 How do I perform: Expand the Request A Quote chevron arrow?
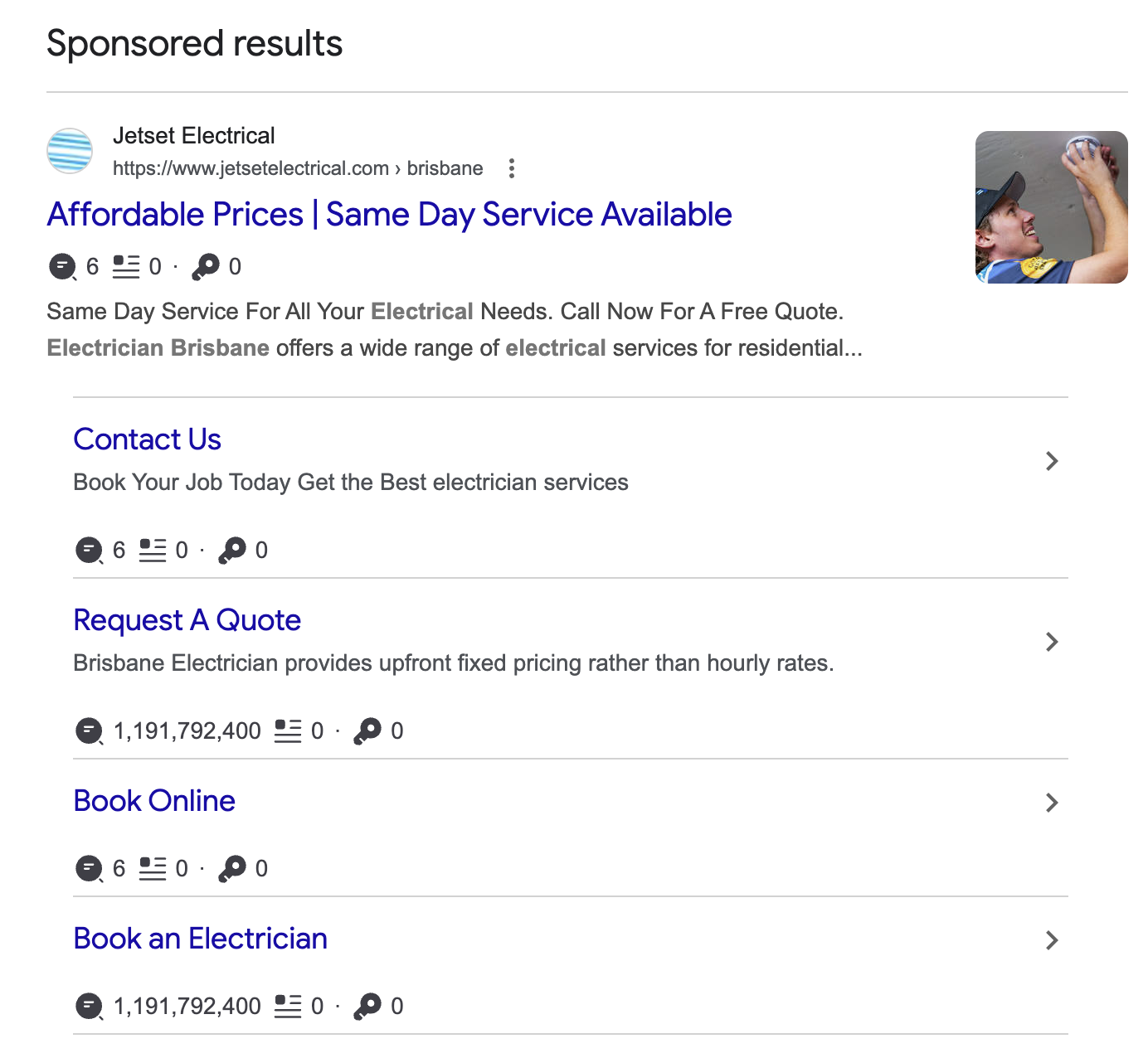pyautogui.click(x=1052, y=642)
